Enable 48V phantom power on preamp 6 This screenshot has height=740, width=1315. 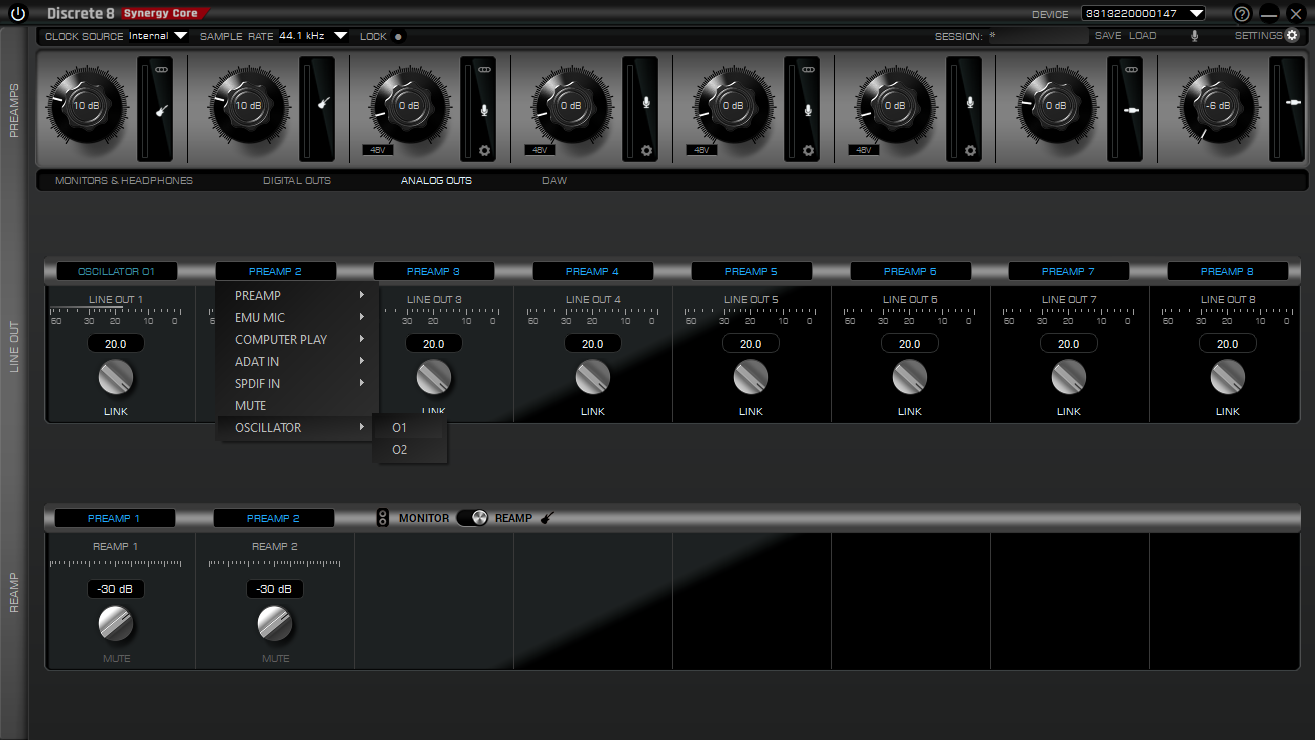tap(863, 150)
